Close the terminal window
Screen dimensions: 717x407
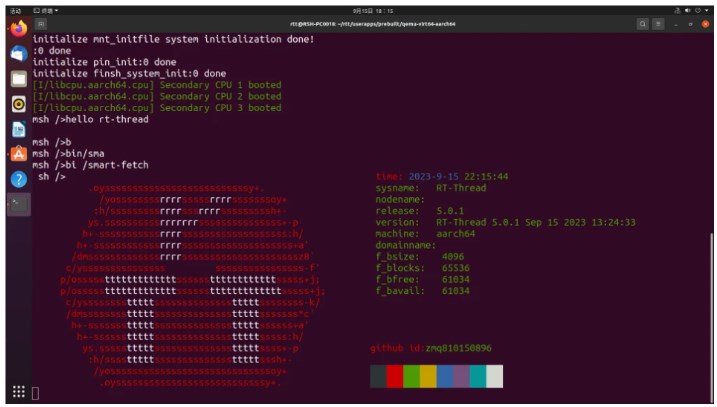(x=705, y=24)
